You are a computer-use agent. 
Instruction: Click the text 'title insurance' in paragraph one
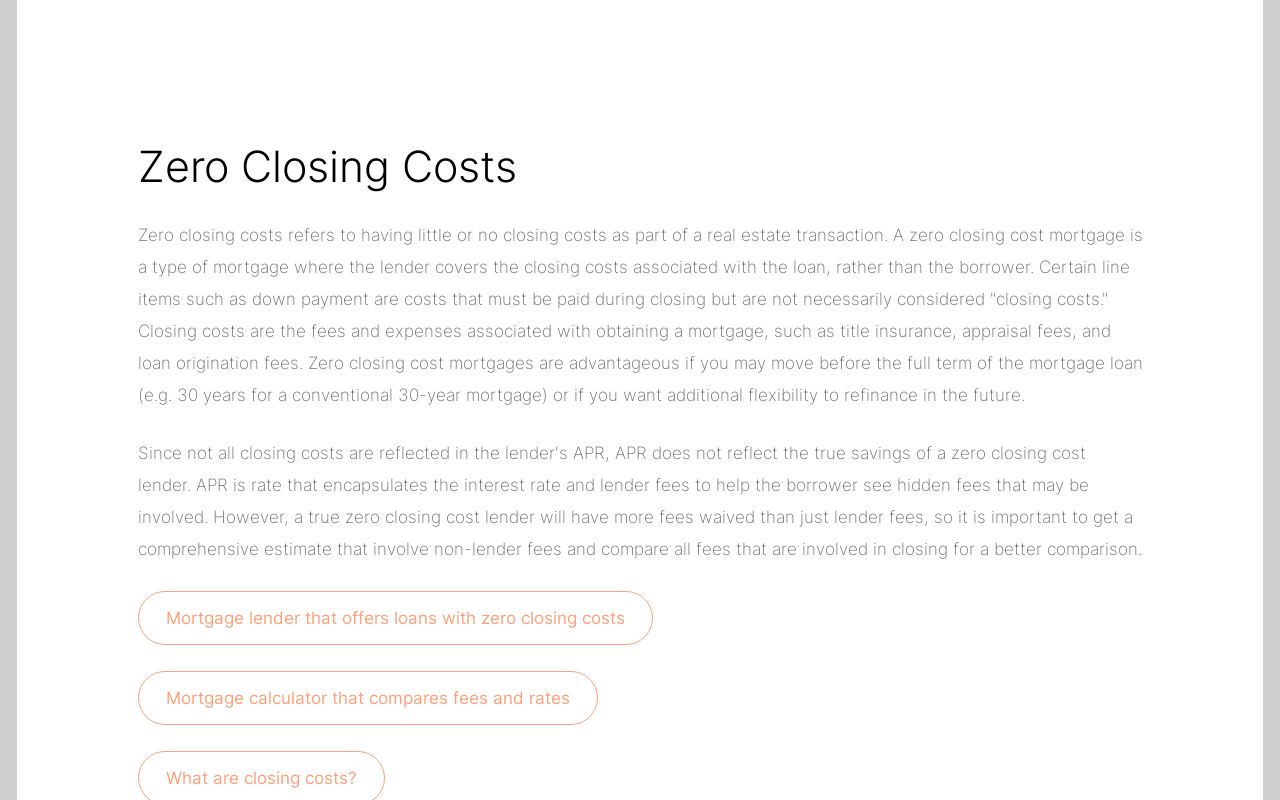(x=893, y=331)
